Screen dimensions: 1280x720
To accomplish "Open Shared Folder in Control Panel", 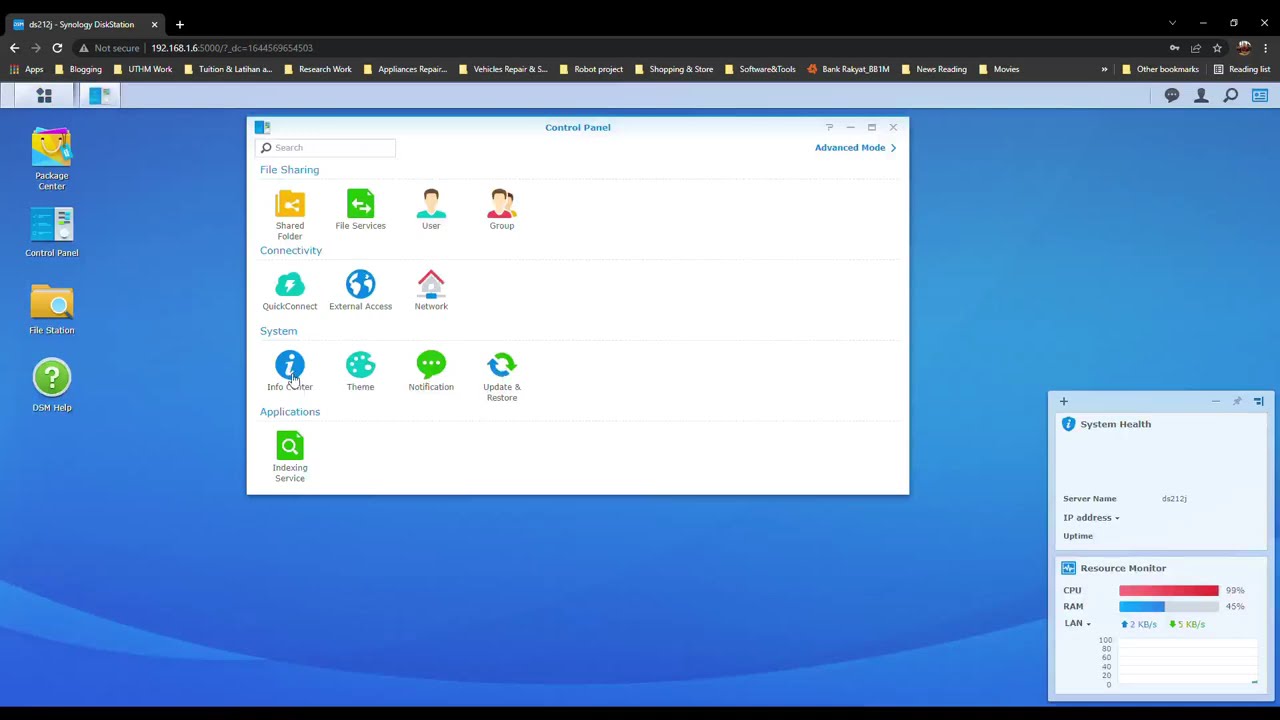I will pyautogui.click(x=290, y=214).
